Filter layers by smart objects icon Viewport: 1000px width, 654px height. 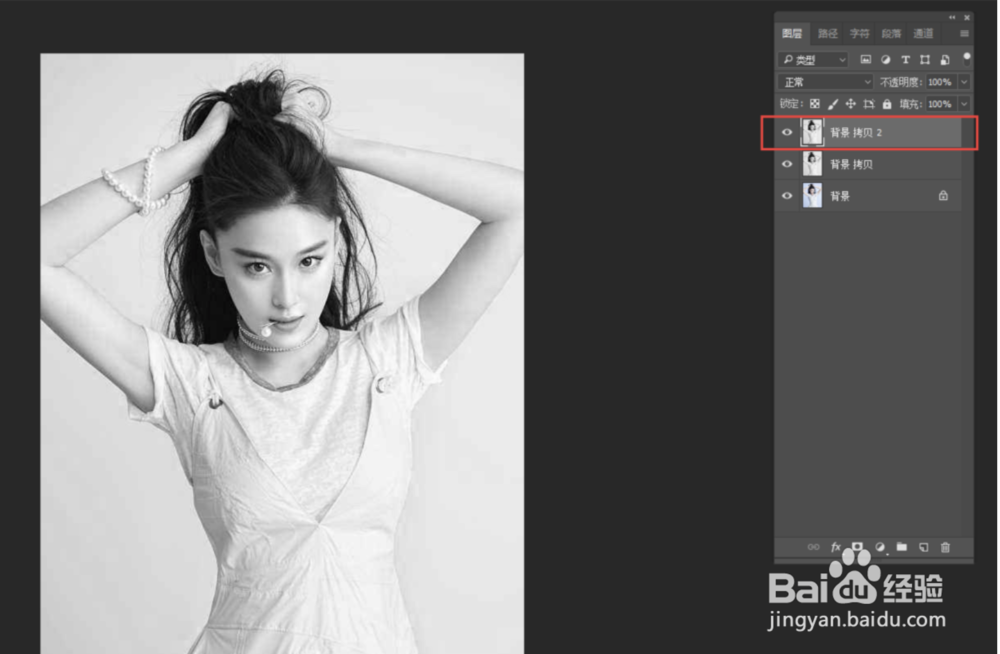pos(945,60)
